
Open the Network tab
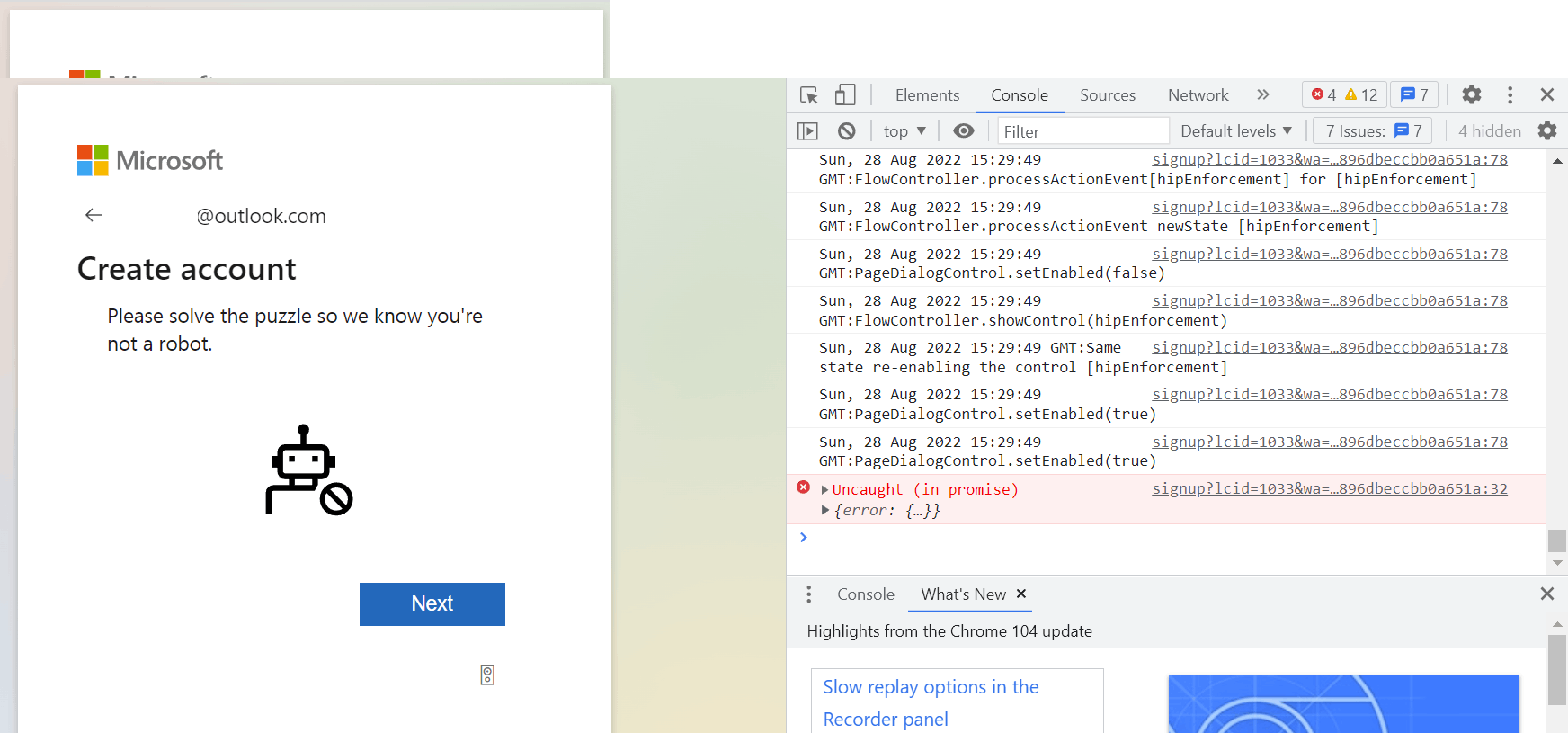click(1198, 95)
